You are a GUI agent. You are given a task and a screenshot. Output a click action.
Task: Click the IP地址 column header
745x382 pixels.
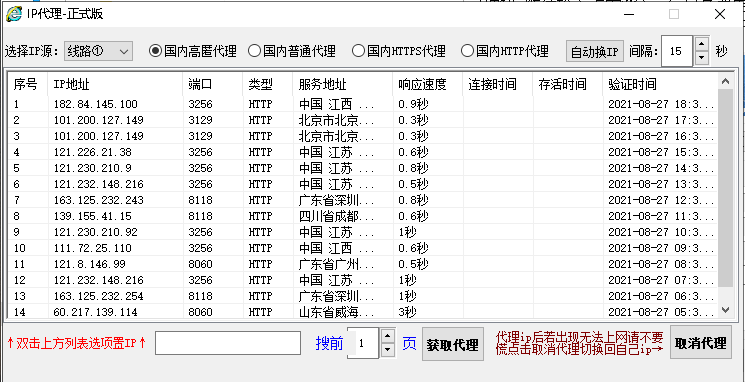tap(115, 85)
